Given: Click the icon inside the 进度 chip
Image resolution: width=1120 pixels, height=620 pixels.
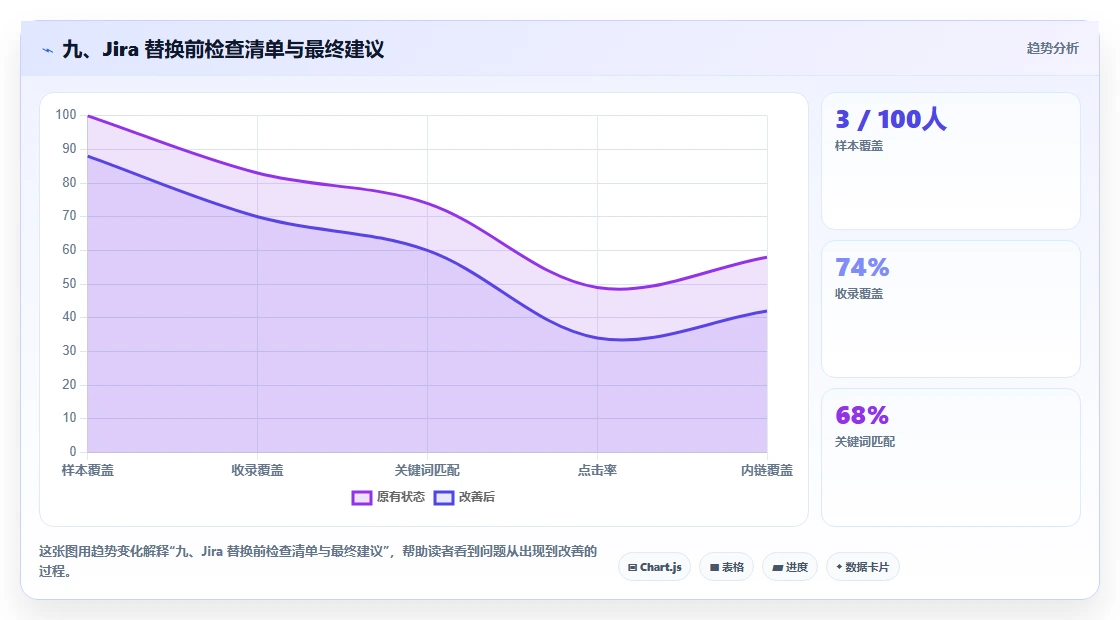Looking at the screenshot, I should click(777, 568).
